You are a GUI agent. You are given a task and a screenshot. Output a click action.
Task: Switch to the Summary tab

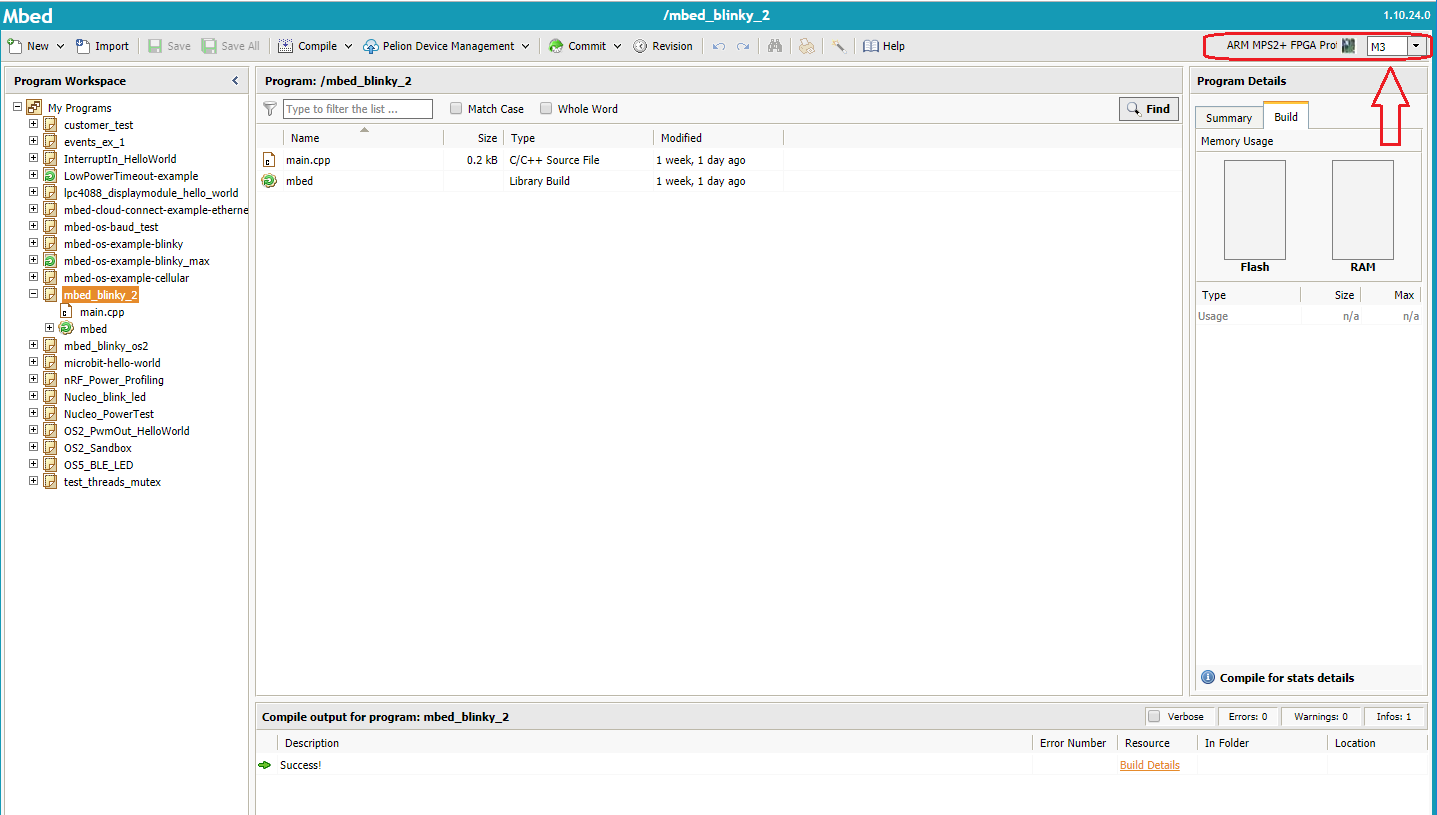[1228, 118]
